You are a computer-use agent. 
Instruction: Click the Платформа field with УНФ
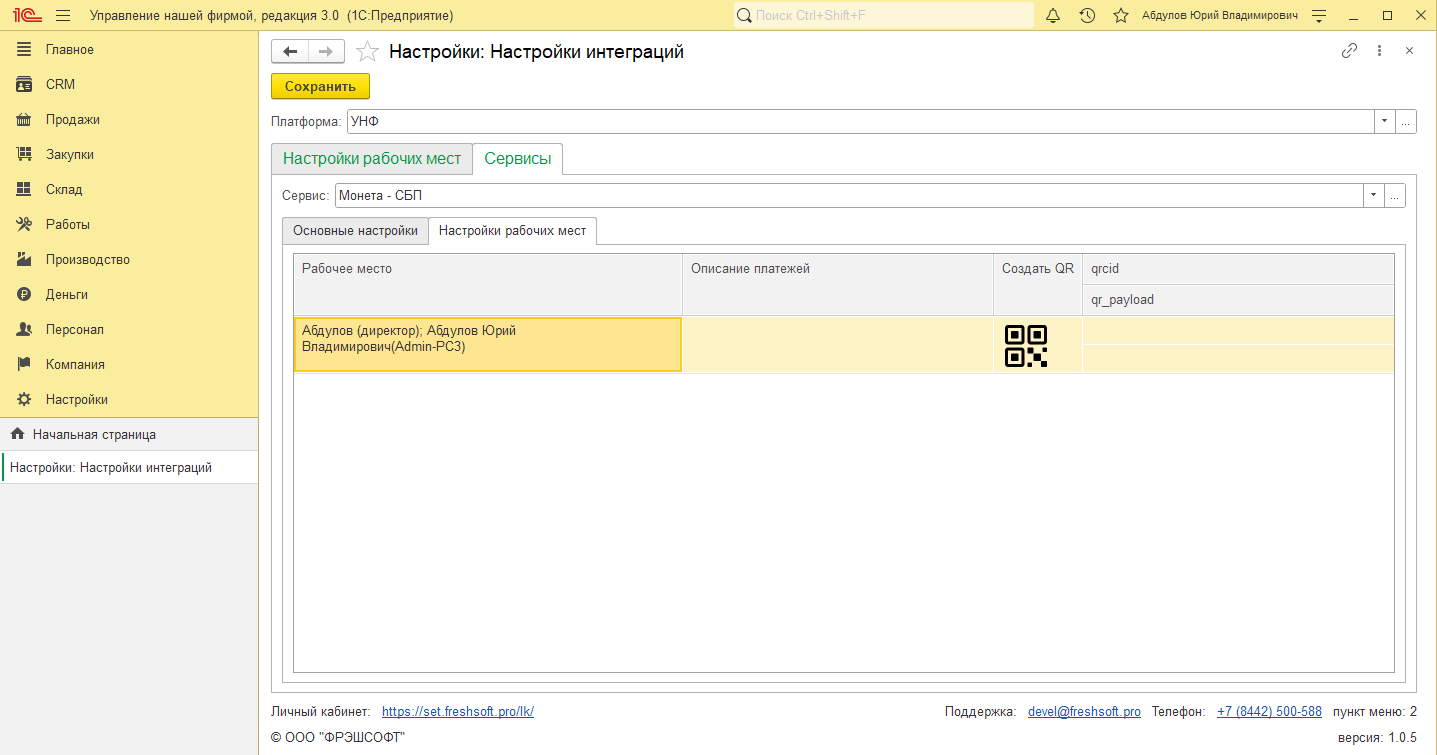coord(860,121)
